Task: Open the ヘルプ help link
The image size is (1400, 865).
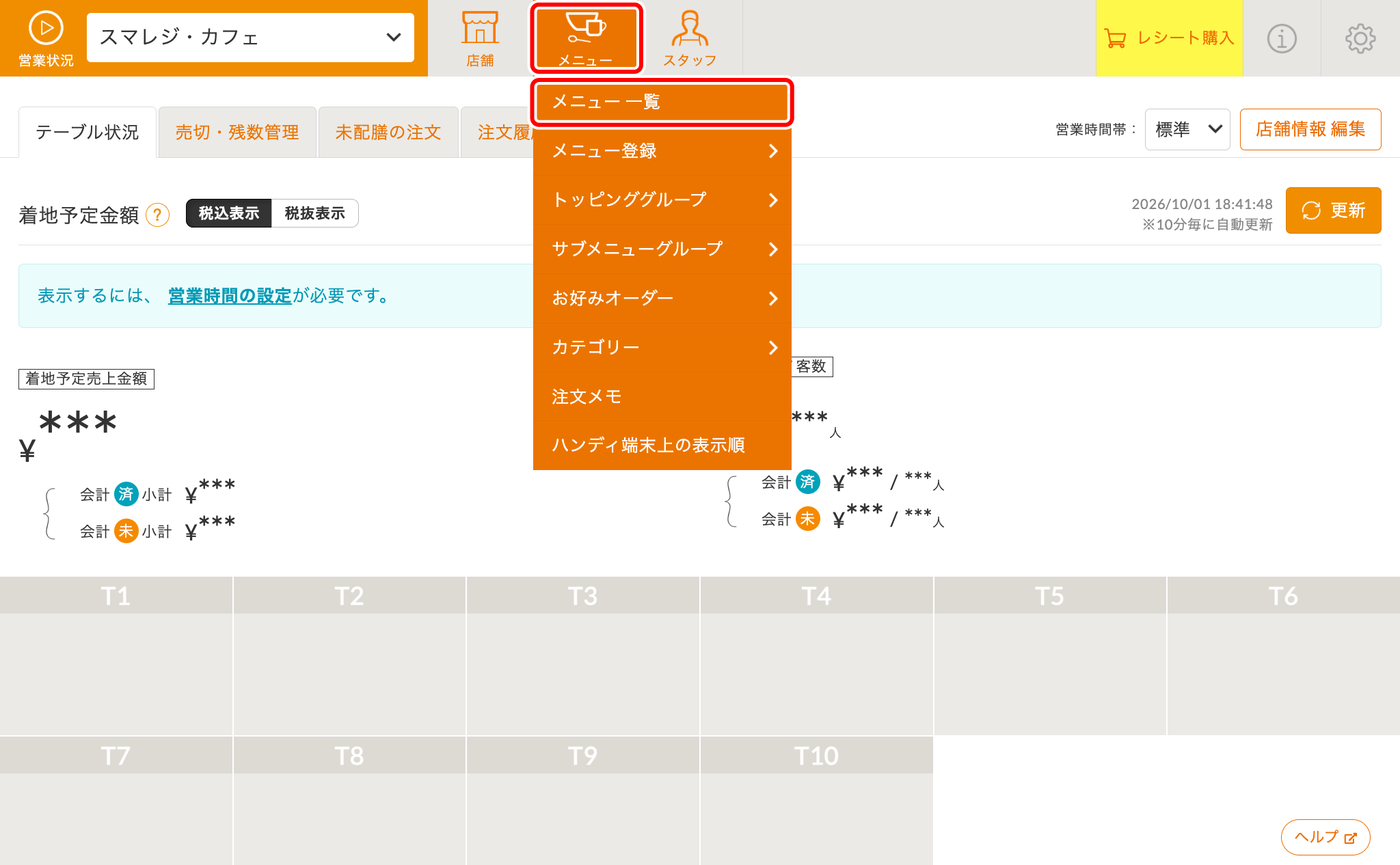Action: 1325,837
